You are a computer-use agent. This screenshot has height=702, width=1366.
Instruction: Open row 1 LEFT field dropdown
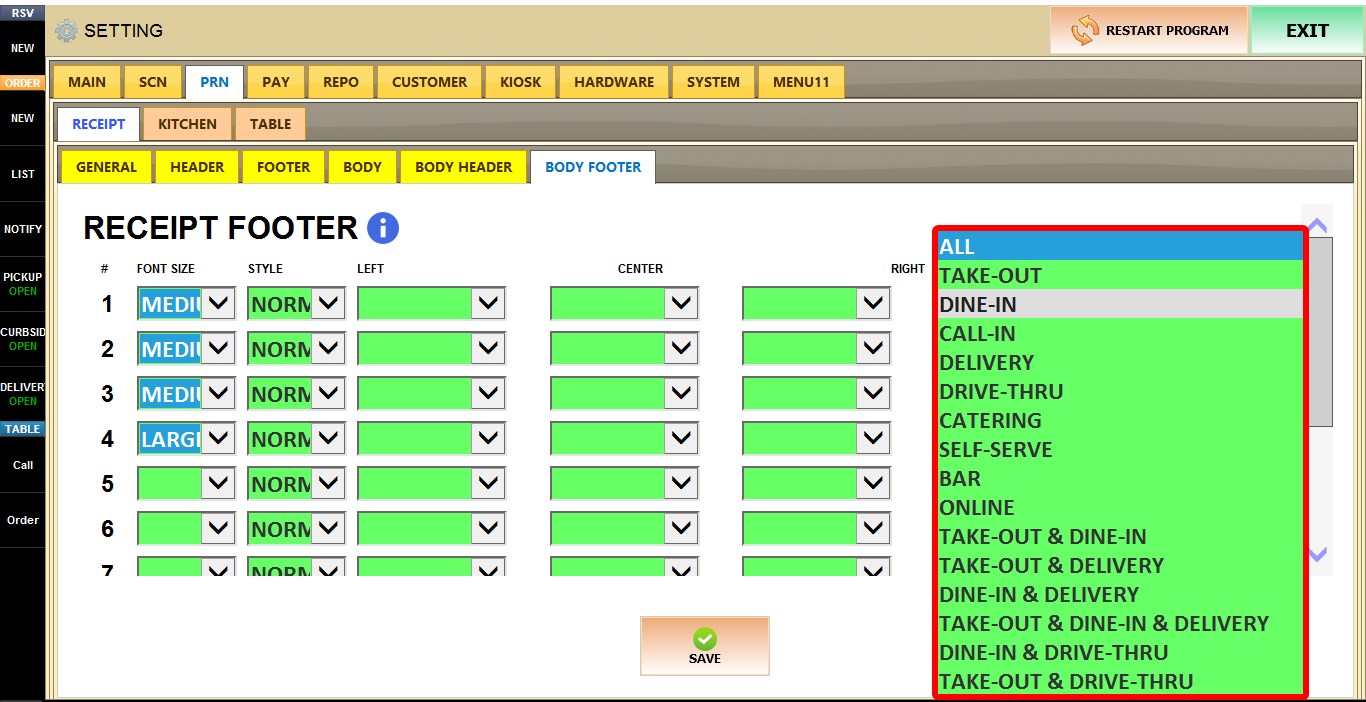(x=488, y=303)
